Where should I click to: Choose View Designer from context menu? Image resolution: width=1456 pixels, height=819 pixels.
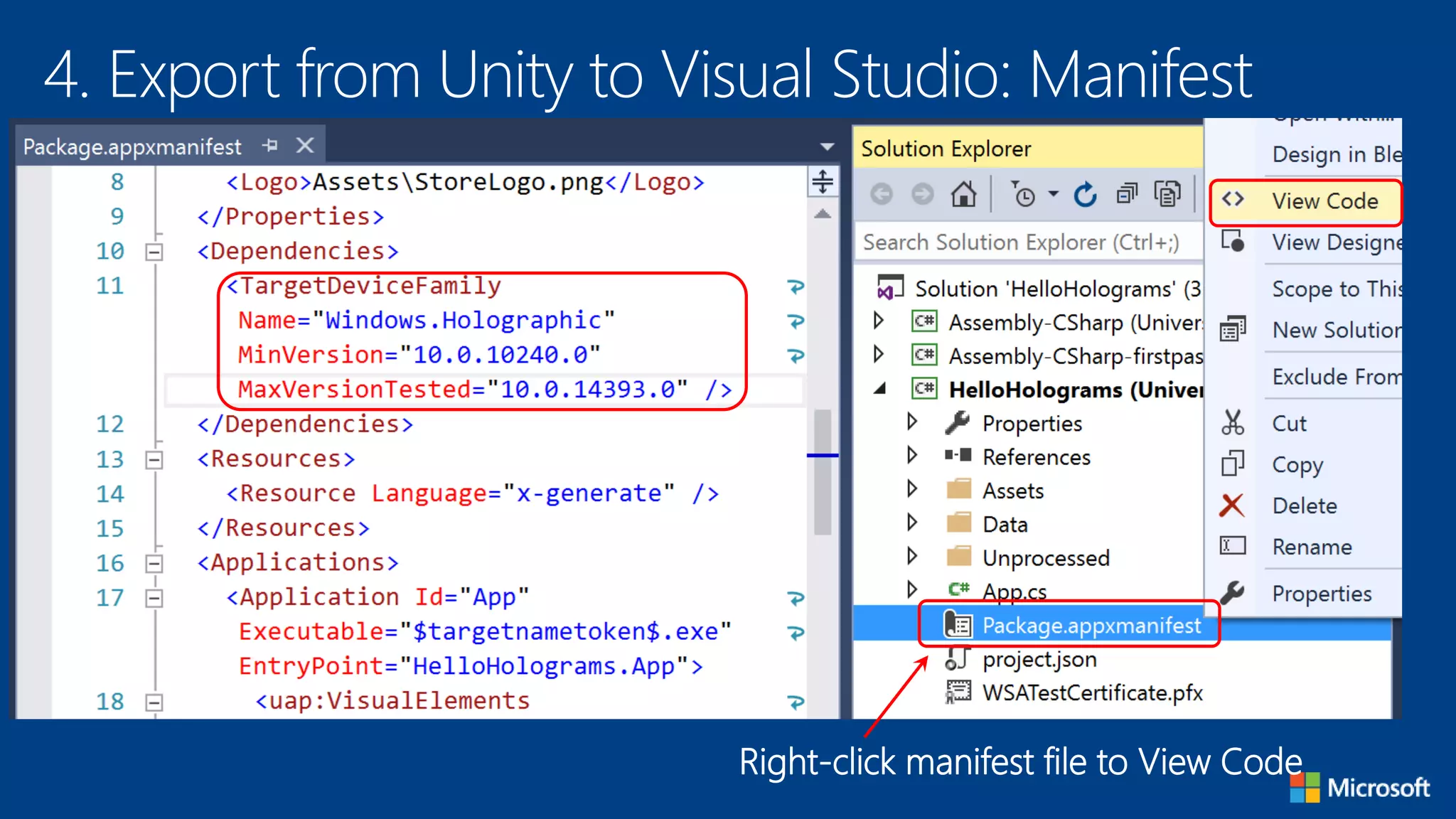point(1305,242)
